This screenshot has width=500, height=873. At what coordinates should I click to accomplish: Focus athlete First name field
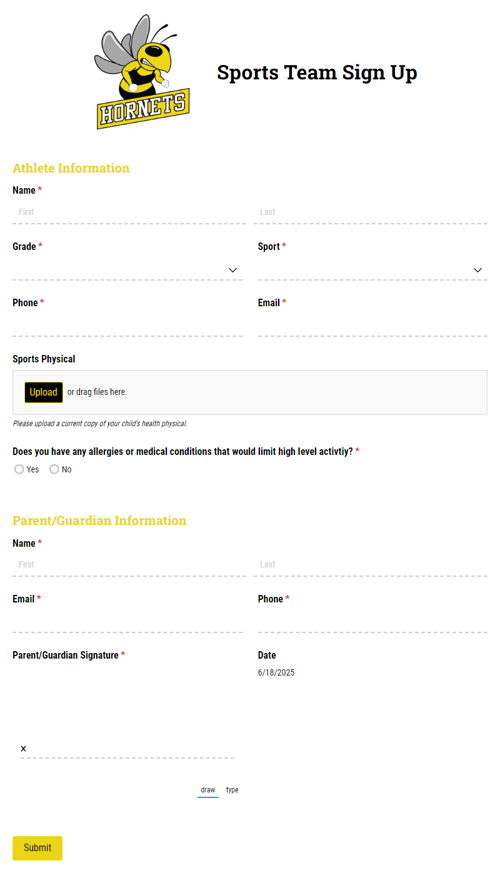pos(129,212)
